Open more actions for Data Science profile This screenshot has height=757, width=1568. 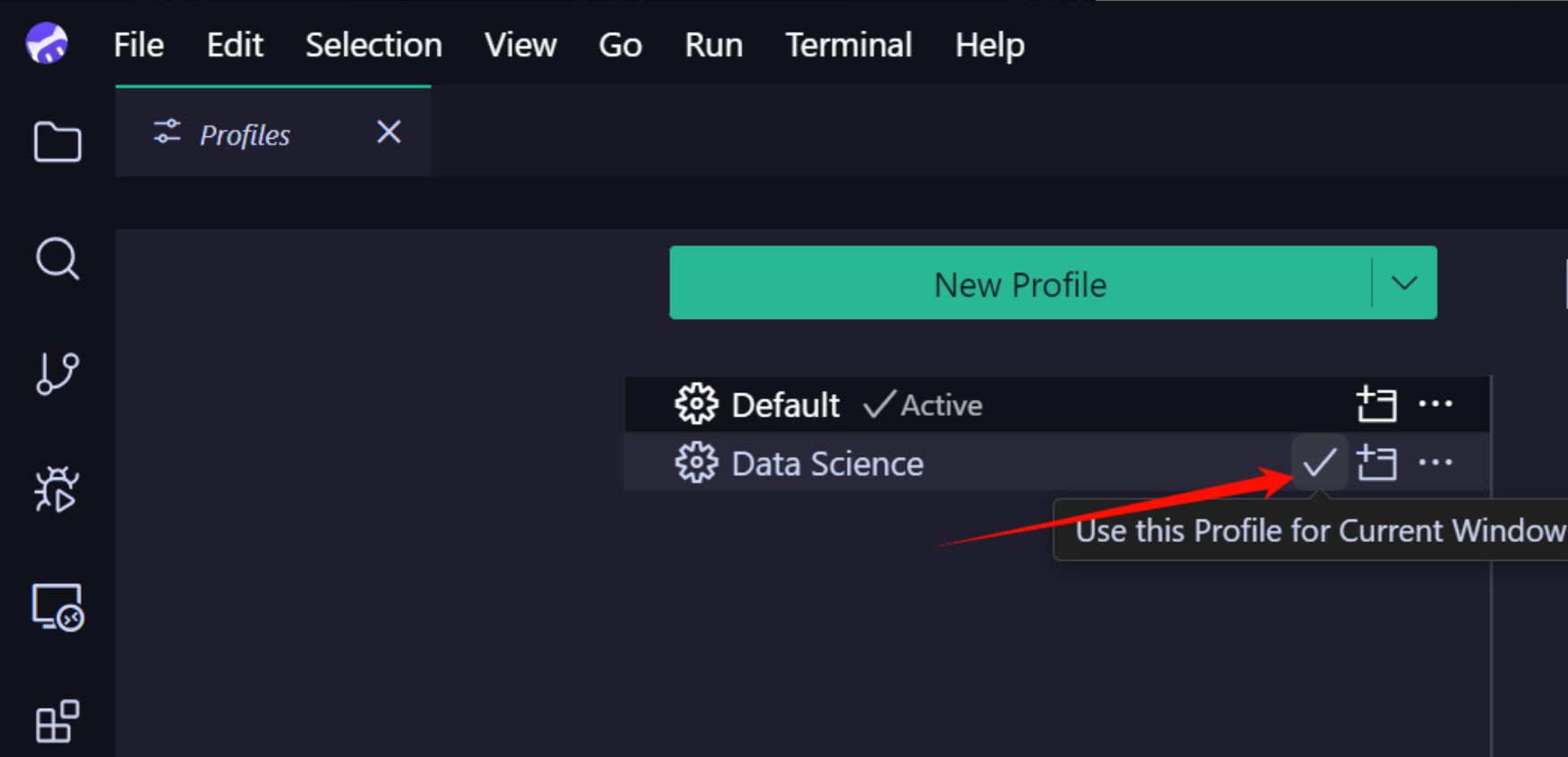pos(1435,463)
